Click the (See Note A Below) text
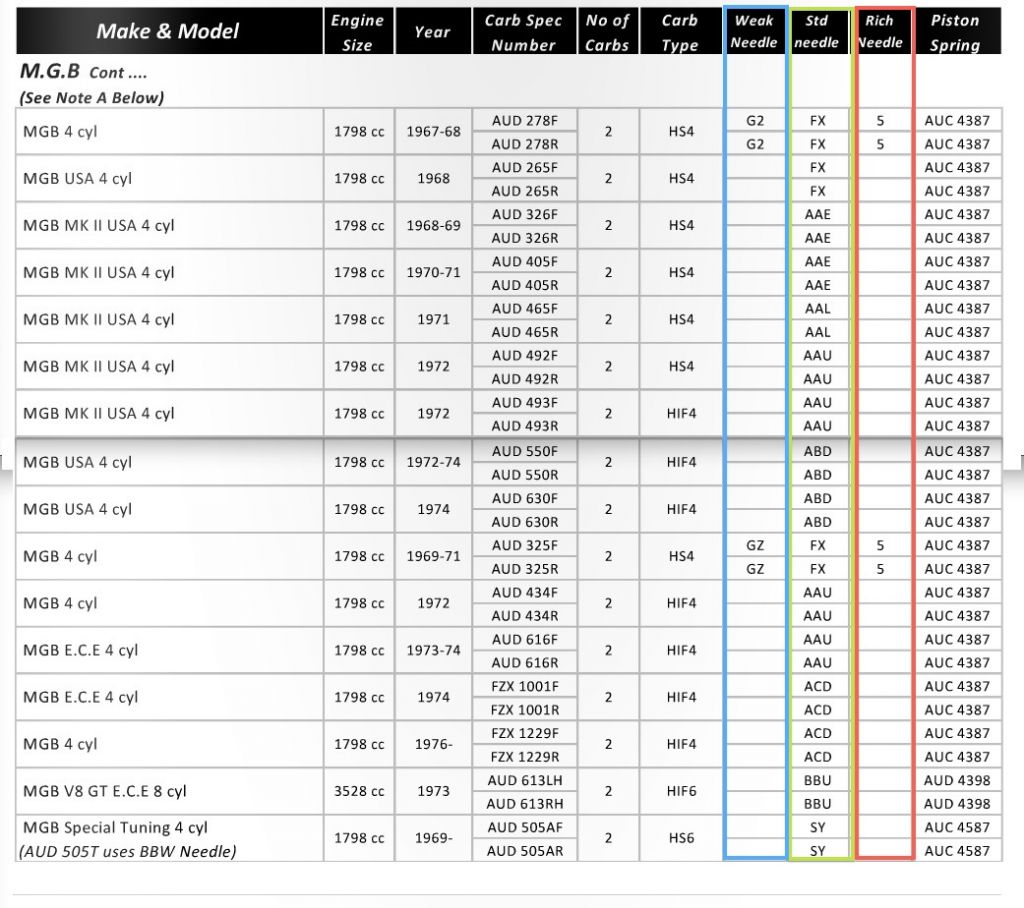Viewport: 1024px width, 908px height. (91, 97)
